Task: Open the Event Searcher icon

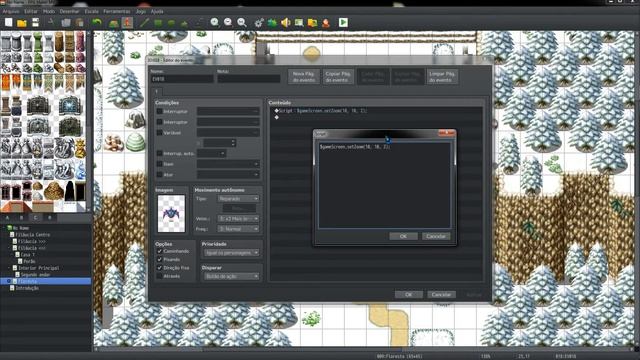Action: (299, 22)
